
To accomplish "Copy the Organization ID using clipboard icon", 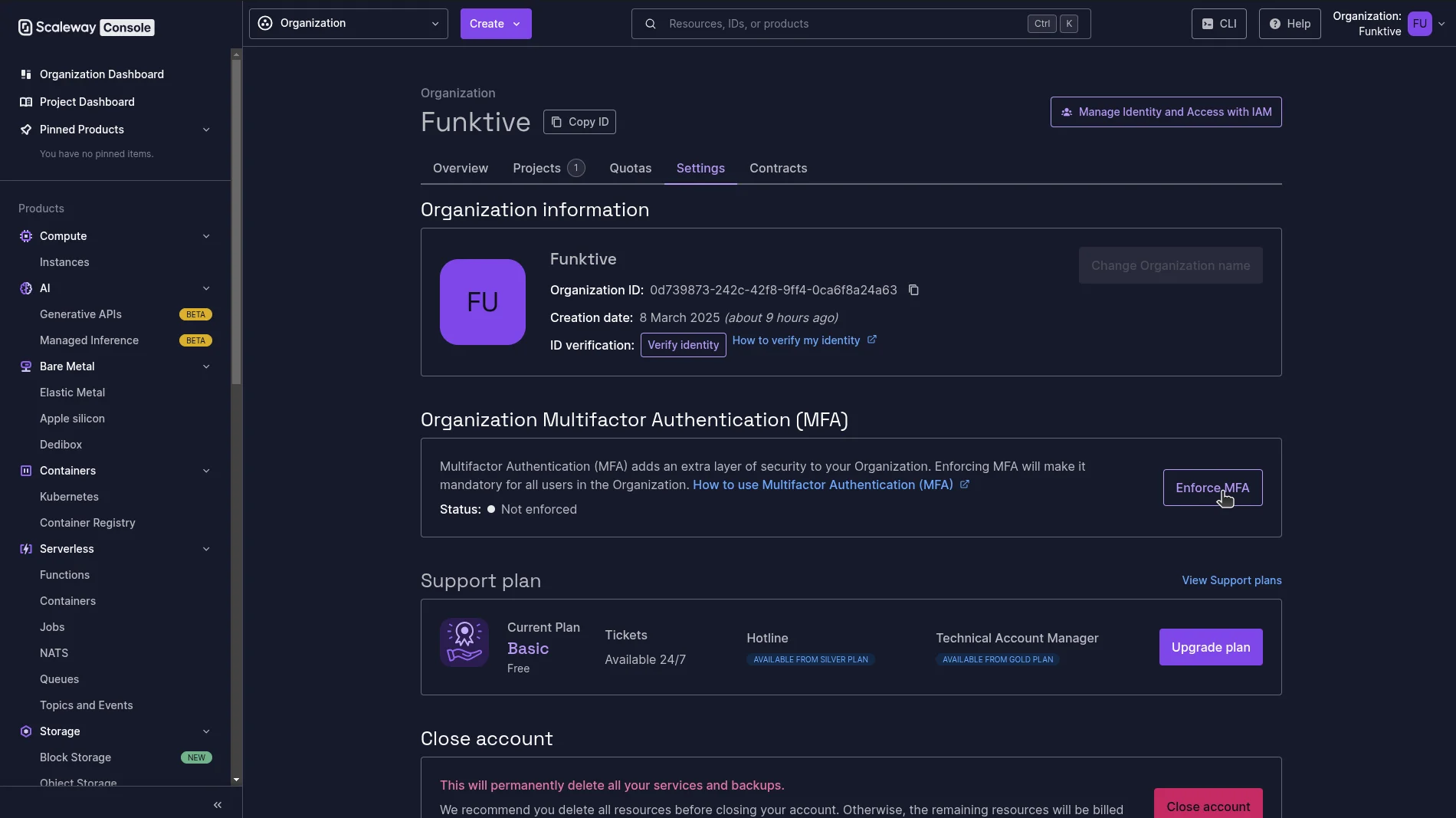I will (x=913, y=290).
